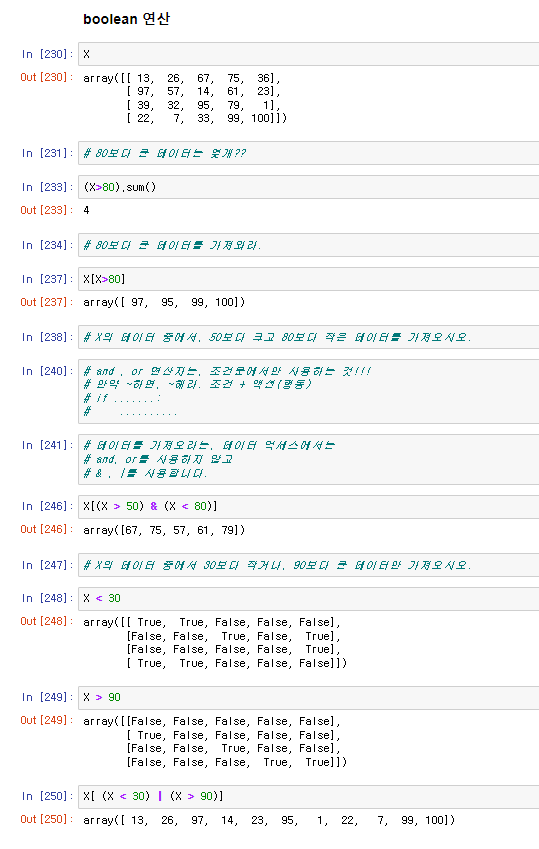Click the cell with X > 90
The width and height of the screenshot is (539, 849).
[308, 697]
